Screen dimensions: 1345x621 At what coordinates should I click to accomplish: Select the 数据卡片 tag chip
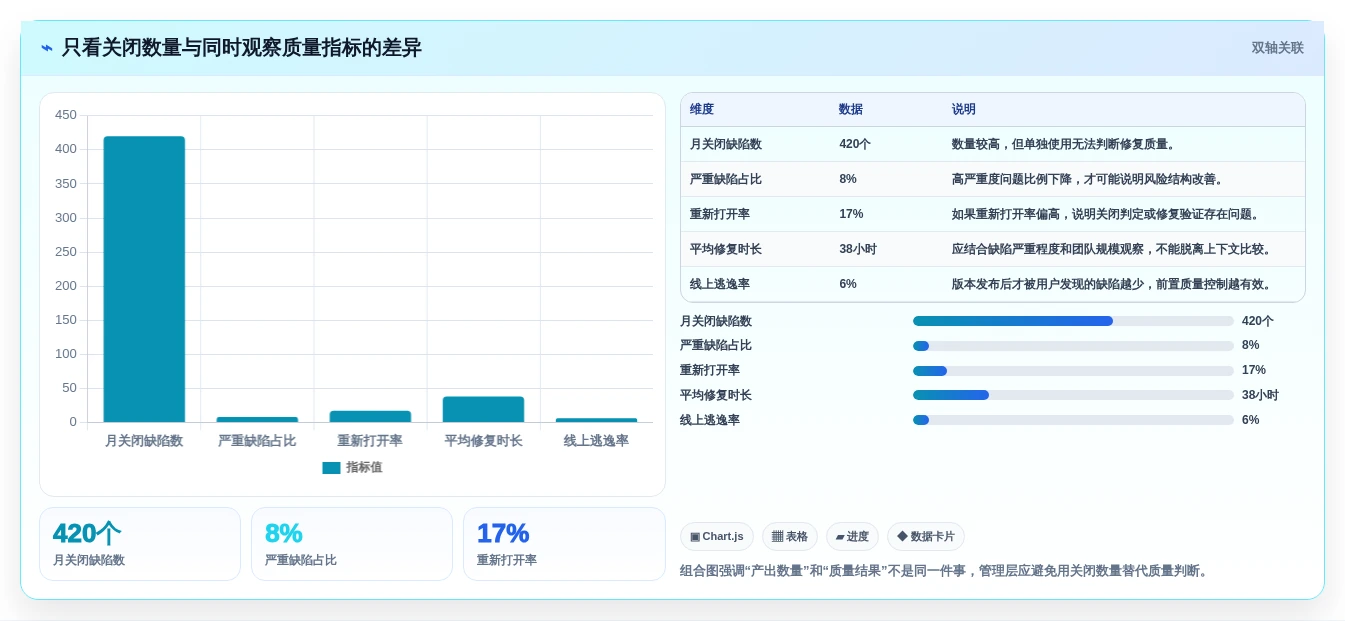926,537
